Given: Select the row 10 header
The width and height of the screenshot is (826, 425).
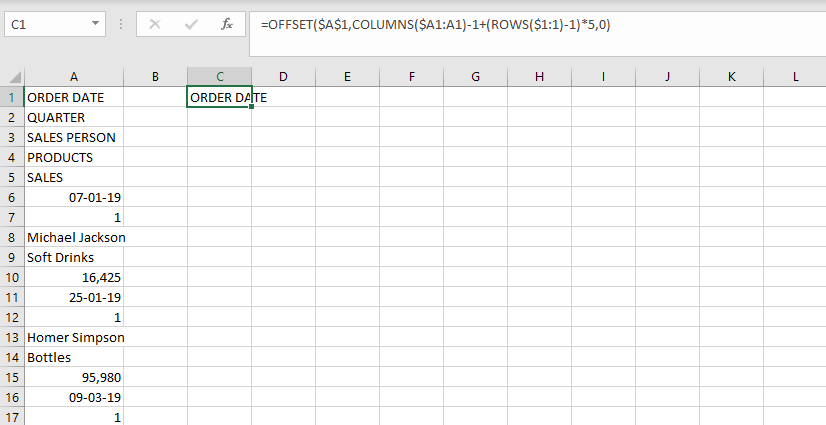Looking at the screenshot, I should pyautogui.click(x=12, y=278).
